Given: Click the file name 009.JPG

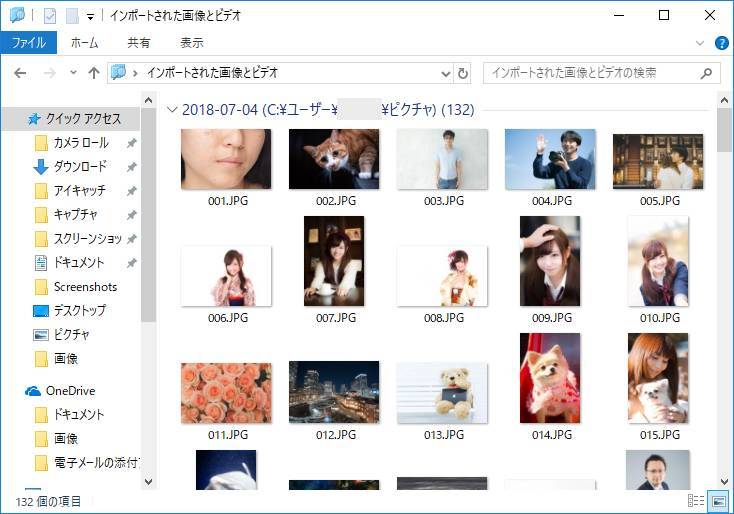Looking at the screenshot, I should pyautogui.click(x=552, y=318).
